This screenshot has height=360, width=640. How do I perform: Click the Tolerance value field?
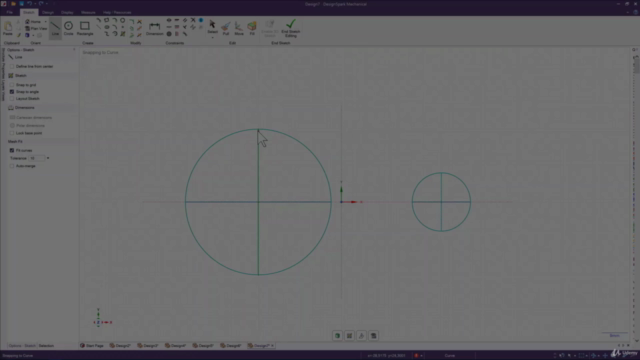[x=37, y=158]
